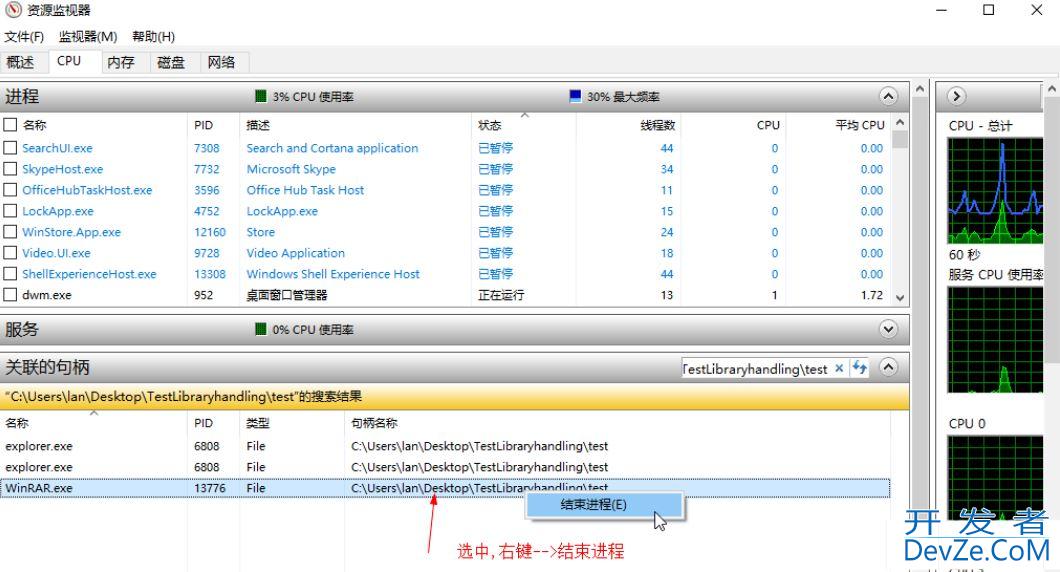Collapse the 进程 section with its chevron
The image size is (1060, 572).
tap(888, 97)
